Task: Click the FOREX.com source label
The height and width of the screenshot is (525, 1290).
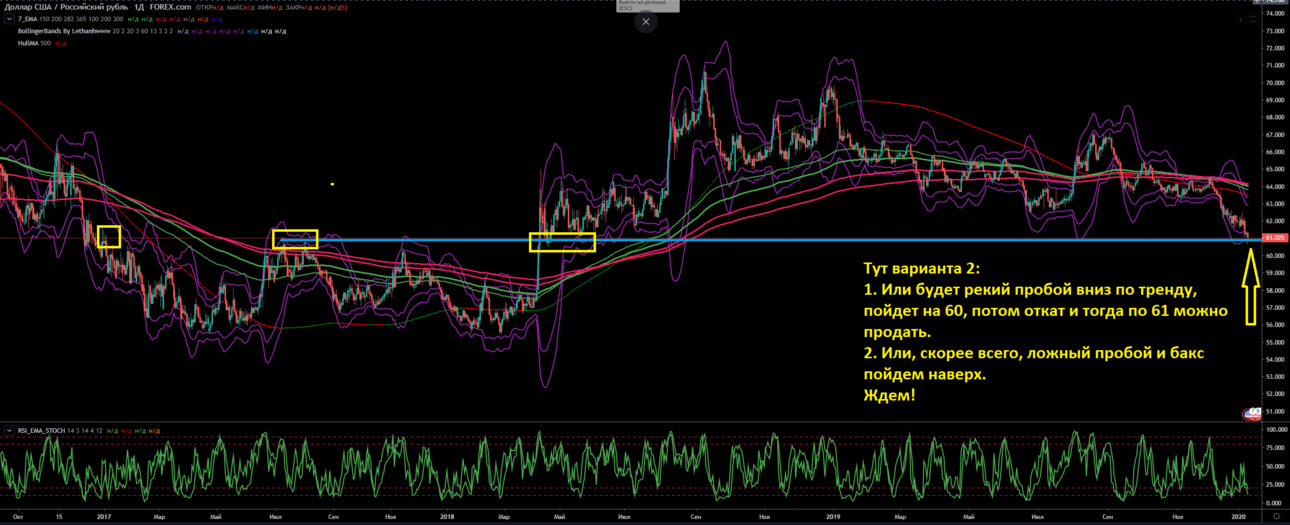Action: [170, 7]
